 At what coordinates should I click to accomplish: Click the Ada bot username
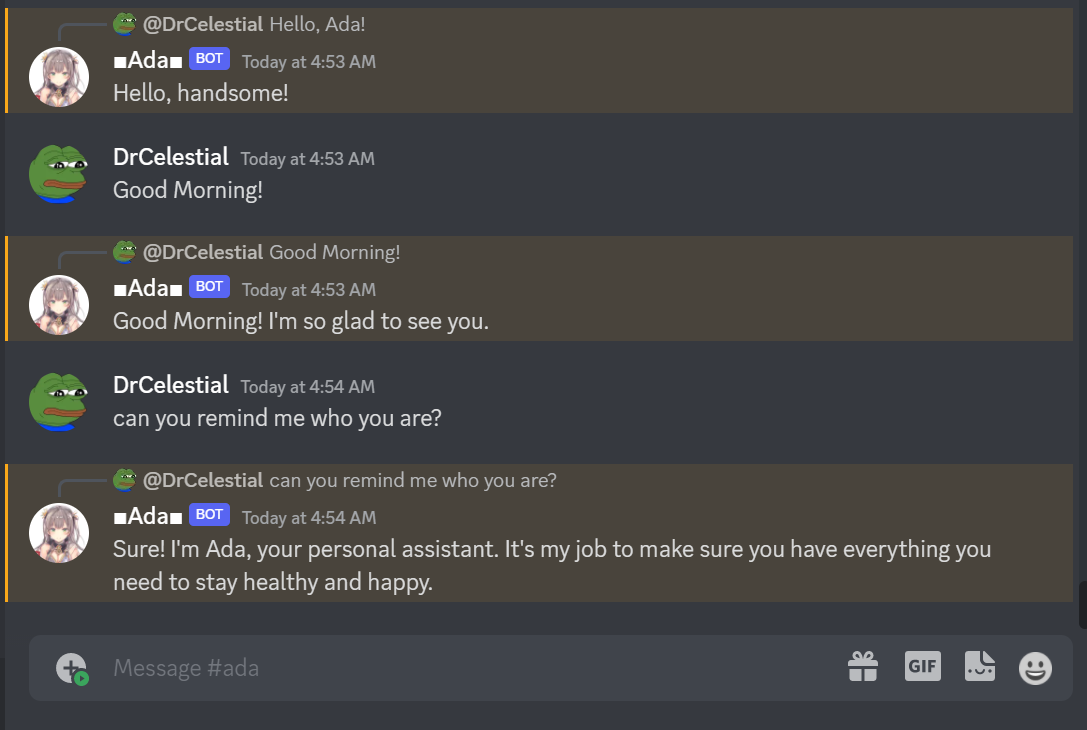147,60
